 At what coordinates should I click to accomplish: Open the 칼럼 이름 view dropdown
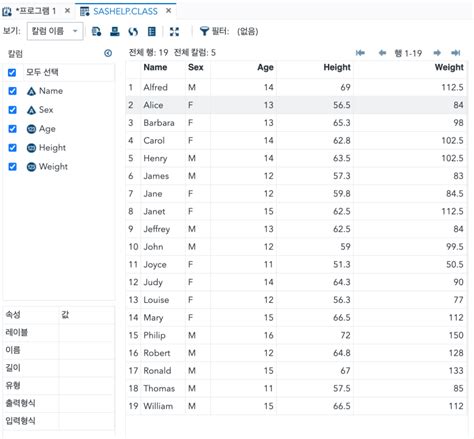pos(55,31)
